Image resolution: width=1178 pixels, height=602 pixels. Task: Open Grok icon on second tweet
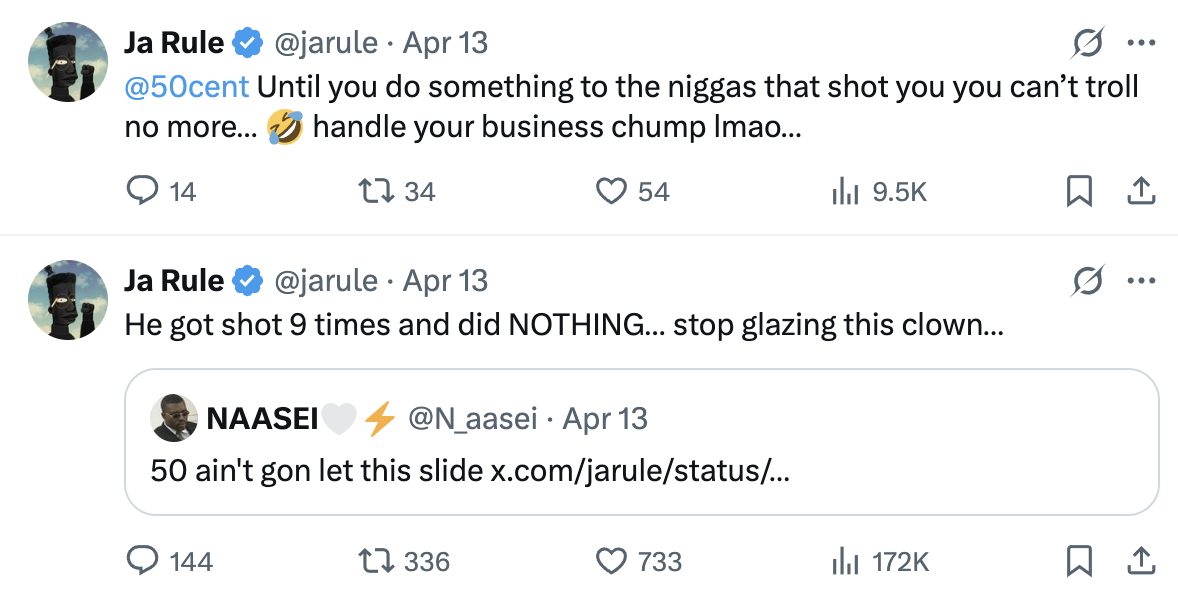coord(1088,281)
